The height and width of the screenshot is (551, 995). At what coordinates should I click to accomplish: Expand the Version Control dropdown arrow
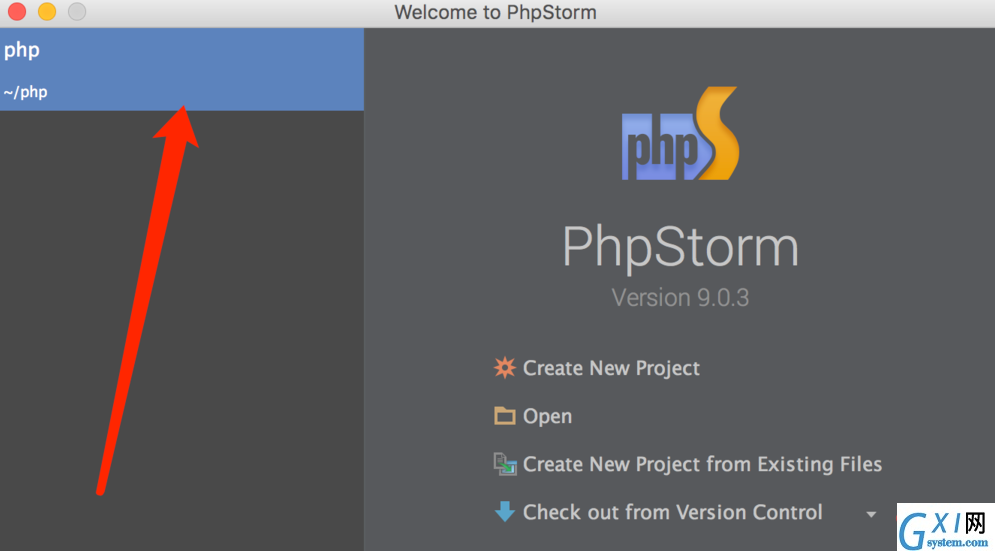pos(871,514)
